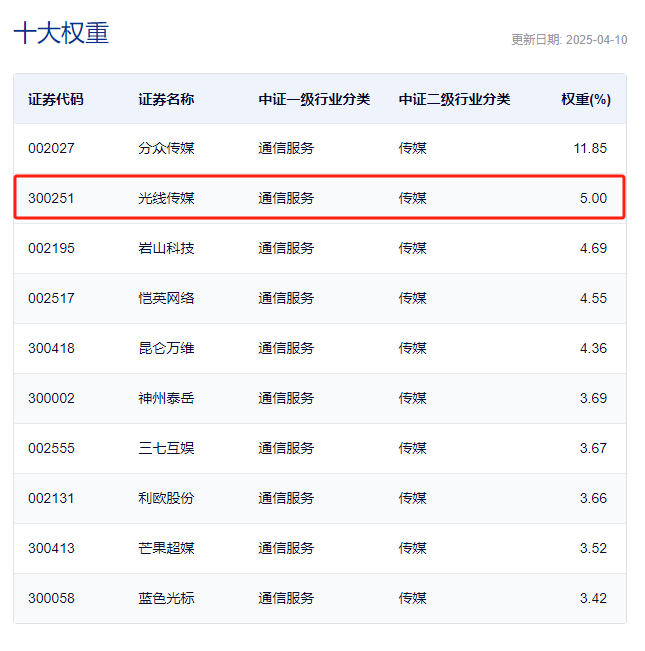Click the 更新日期: 2025-04-10 text
Viewport: 645px width, 651px height.
coord(569,39)
